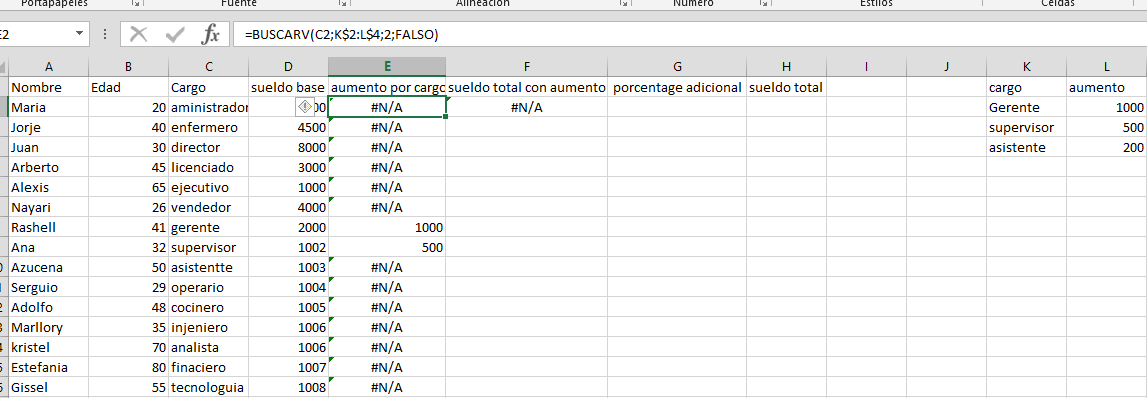
Task: Open Portapapeles group dialog launcher
Action: (135, 4)
